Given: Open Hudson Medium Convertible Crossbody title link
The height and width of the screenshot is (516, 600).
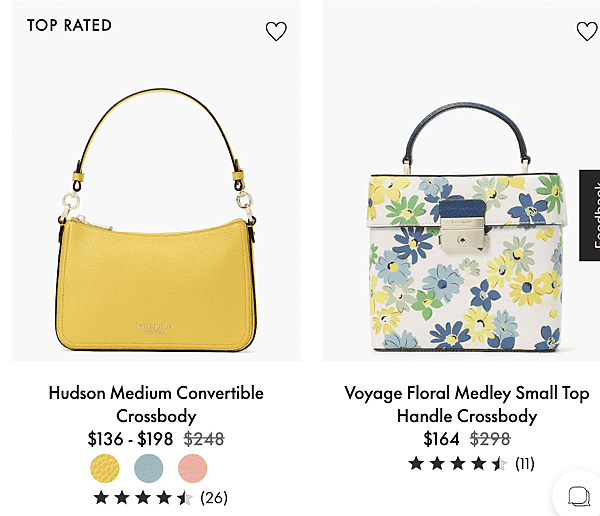Looking at the screenshot, I should [156, 404].
